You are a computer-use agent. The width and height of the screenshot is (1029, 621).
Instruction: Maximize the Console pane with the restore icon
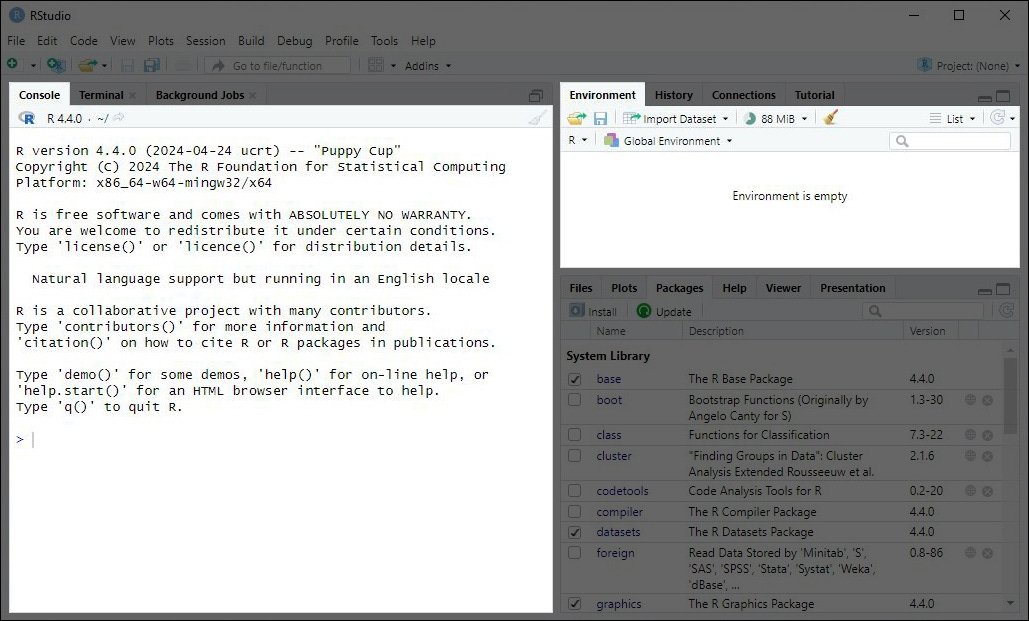point(536,96)
